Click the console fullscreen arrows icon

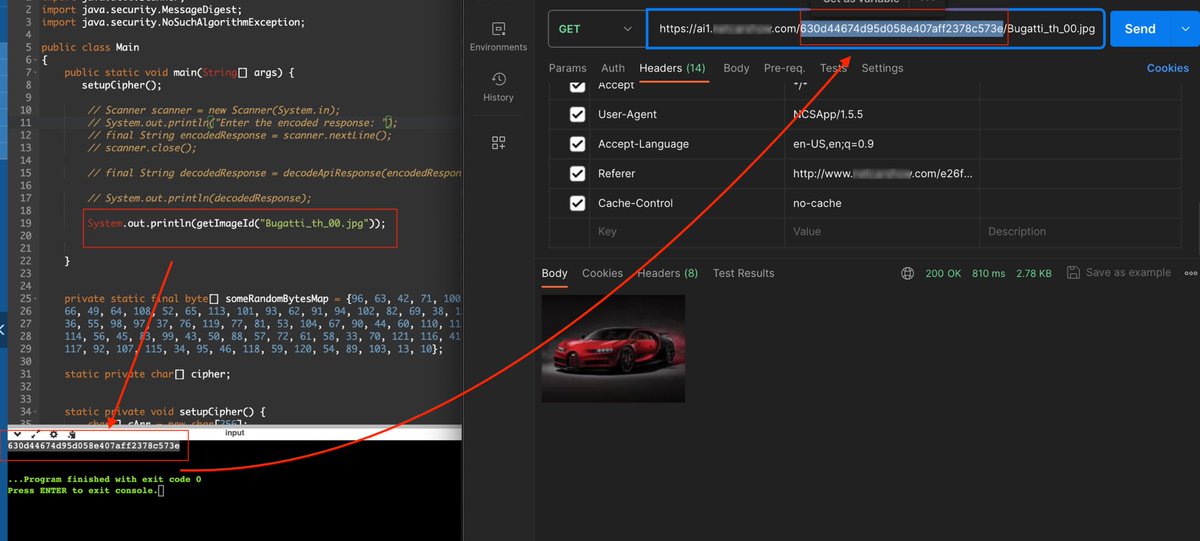pos(35,434)
